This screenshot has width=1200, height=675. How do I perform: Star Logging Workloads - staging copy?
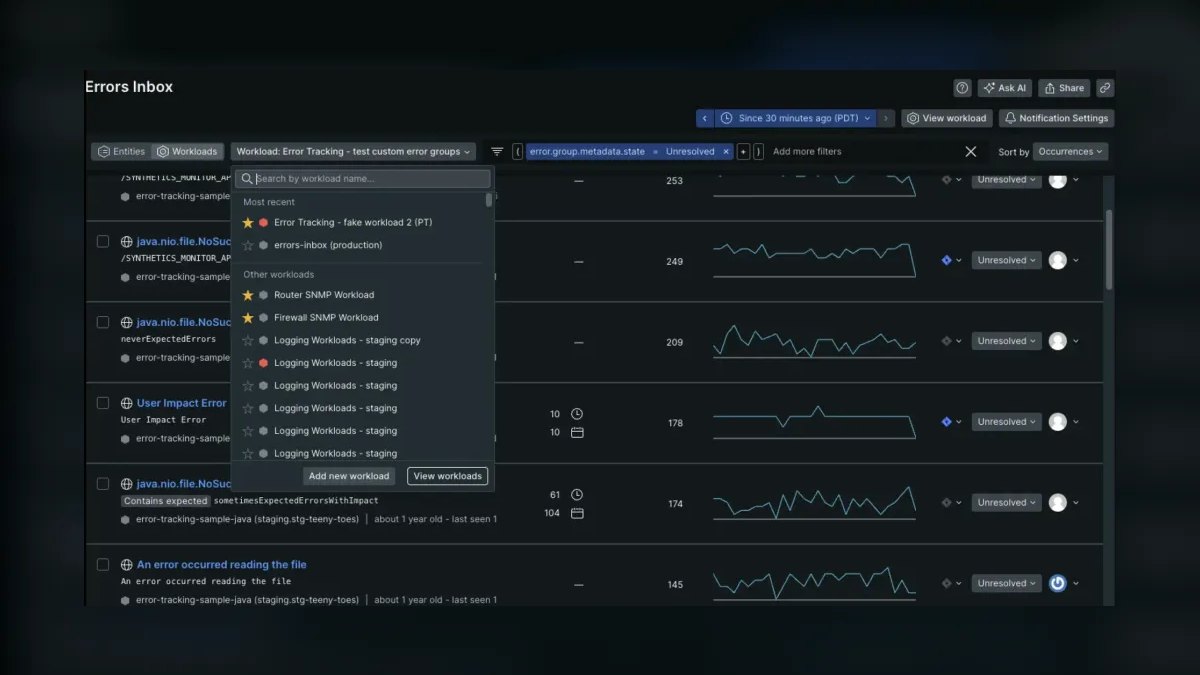[x=248, y=340]
